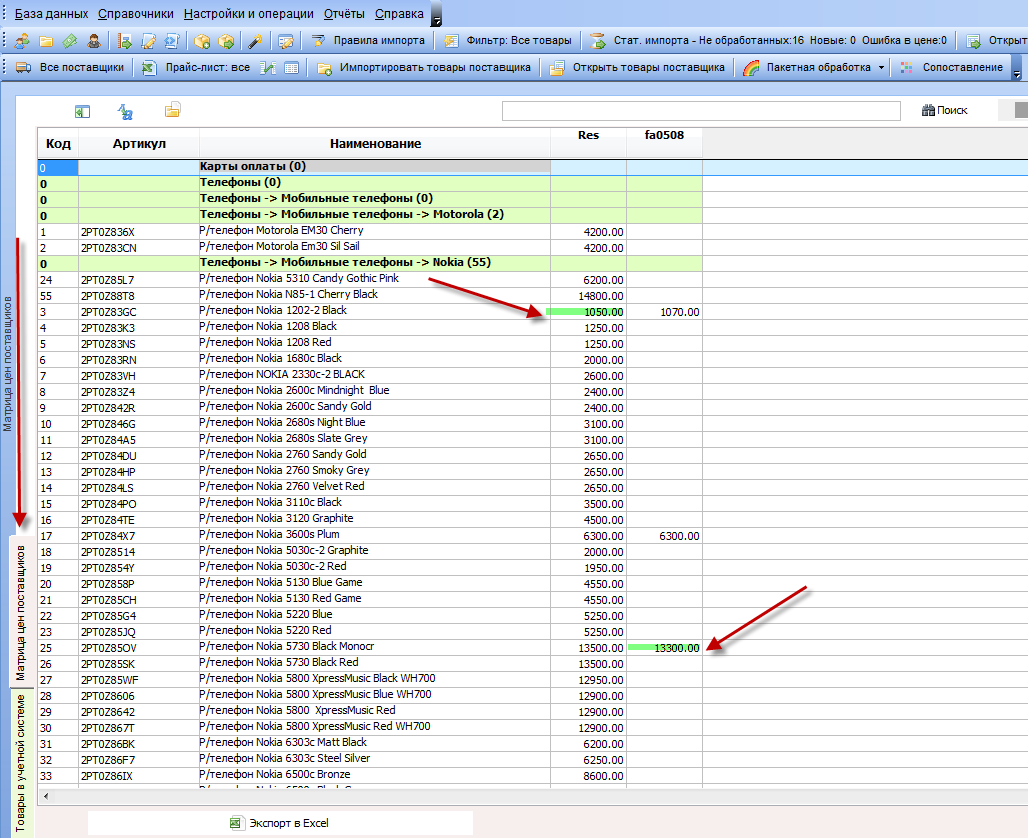Click the 14800.00 price cell
The height and width of the screenshot is (838, 1028).
(x=588, y=296)
